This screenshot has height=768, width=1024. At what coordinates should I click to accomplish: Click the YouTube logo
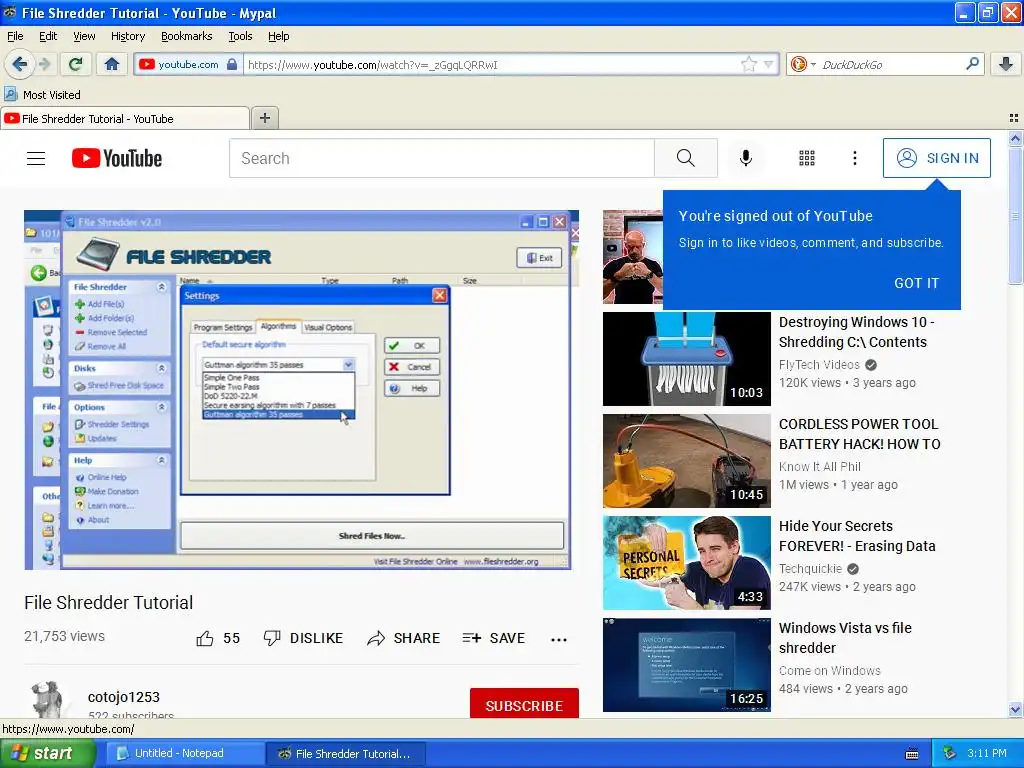point(117,158)
